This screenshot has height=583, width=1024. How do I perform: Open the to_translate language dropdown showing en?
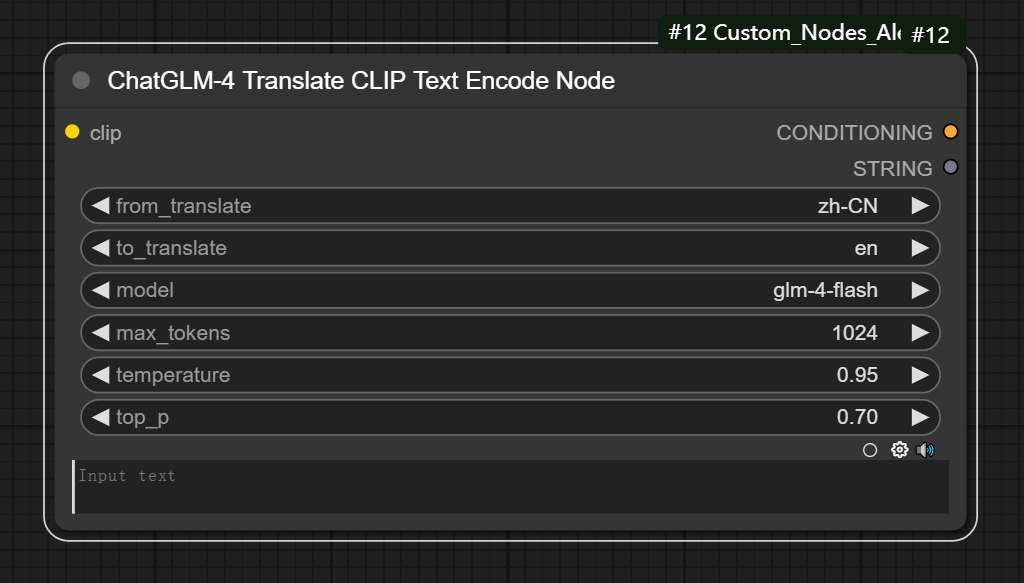pyautogui.click(x=510, y=248)
